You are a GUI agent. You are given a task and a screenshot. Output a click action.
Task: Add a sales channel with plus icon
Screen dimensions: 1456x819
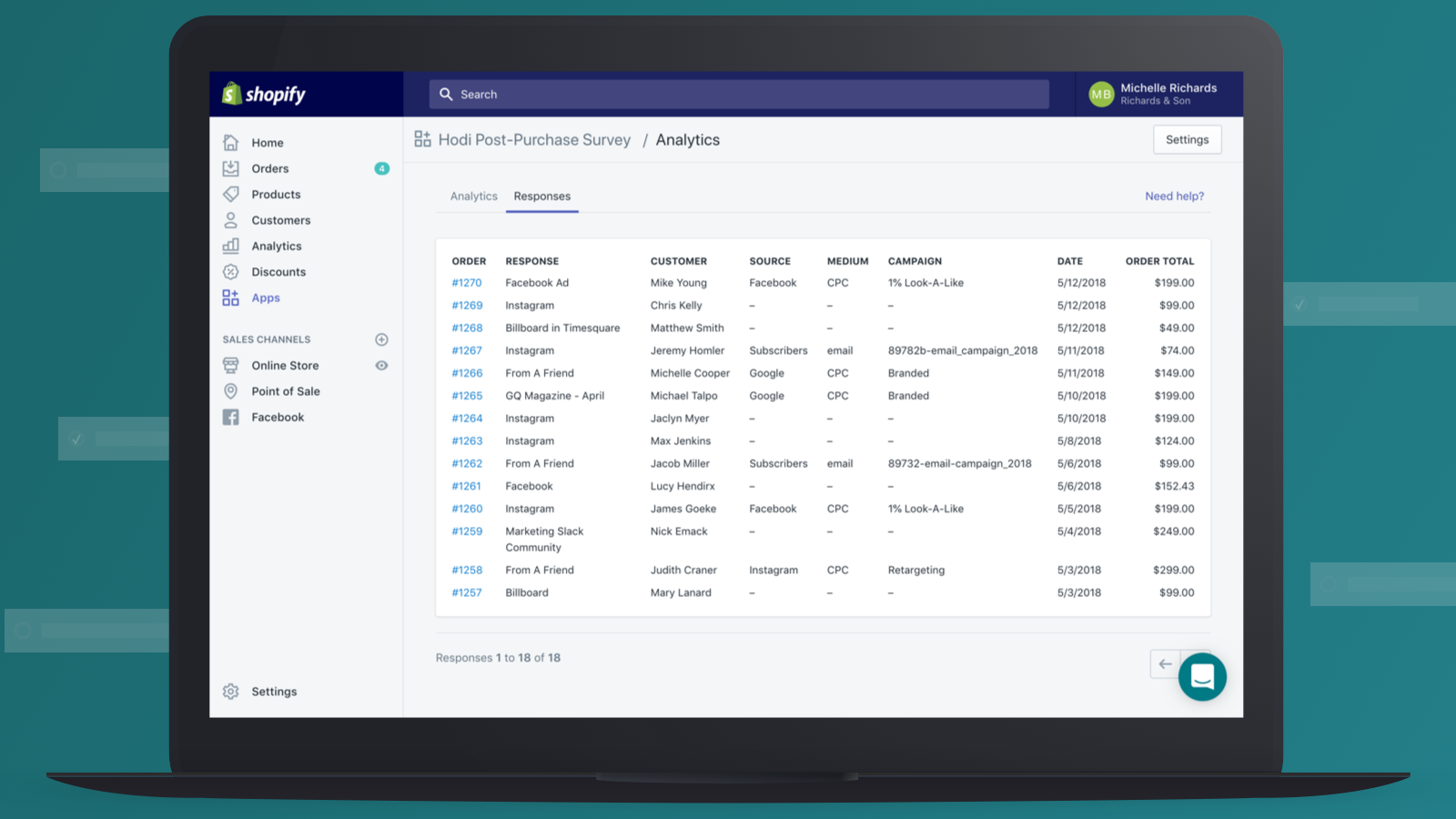tap(382, 339)
